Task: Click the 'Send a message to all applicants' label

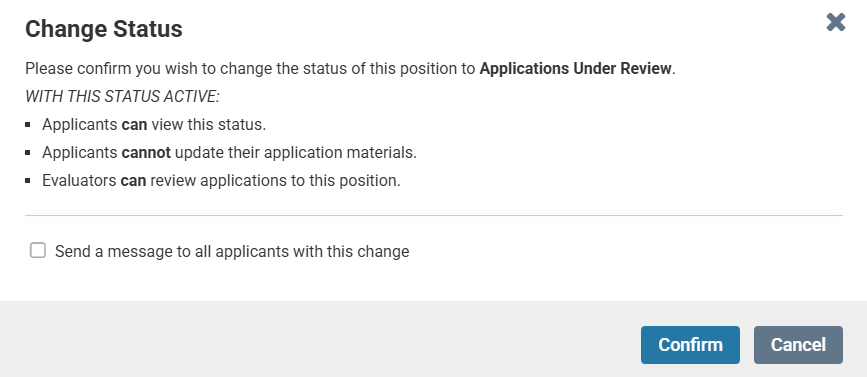Action: pos(232,252)
